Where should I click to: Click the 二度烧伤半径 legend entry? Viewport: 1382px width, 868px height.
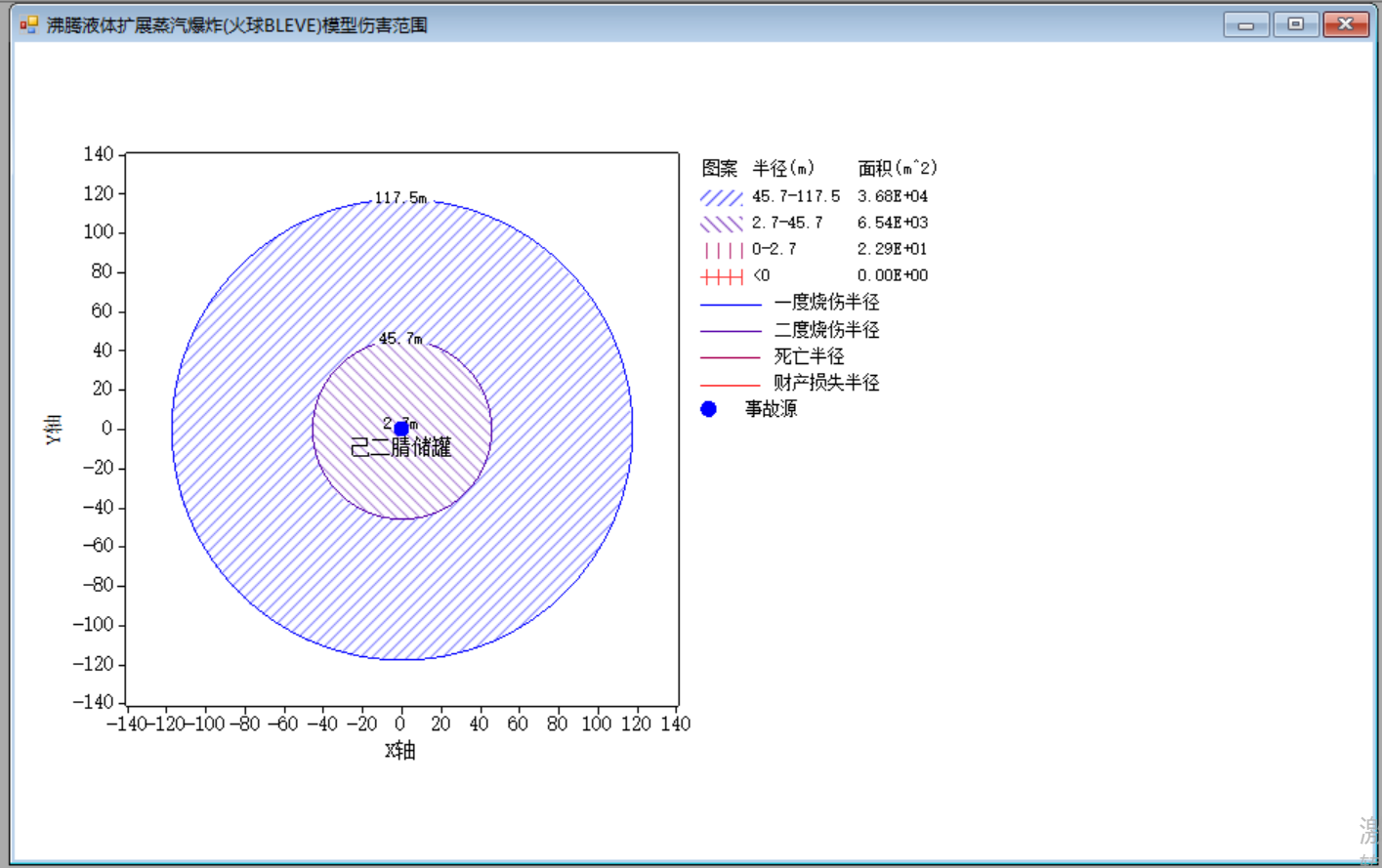tap(790, 330)
